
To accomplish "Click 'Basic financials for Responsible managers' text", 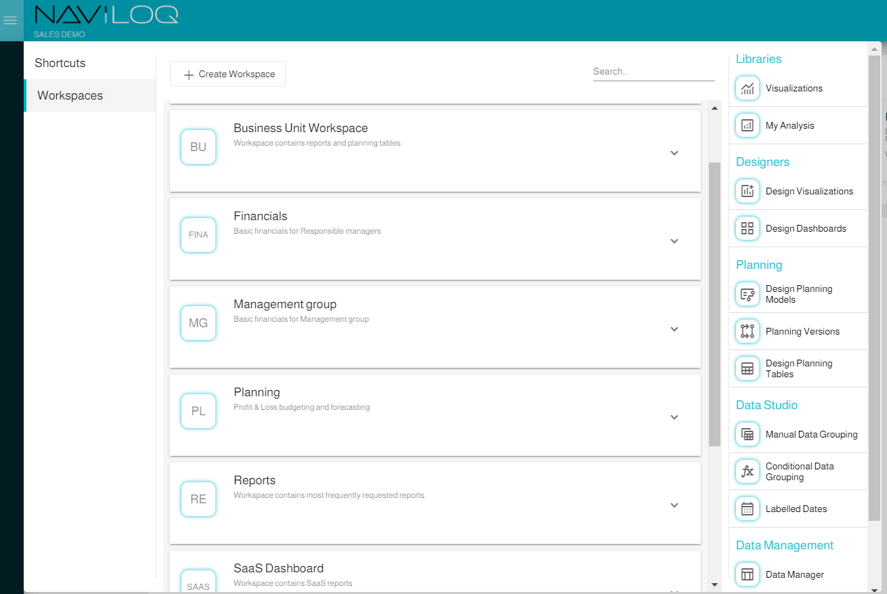I will (307, 231).
